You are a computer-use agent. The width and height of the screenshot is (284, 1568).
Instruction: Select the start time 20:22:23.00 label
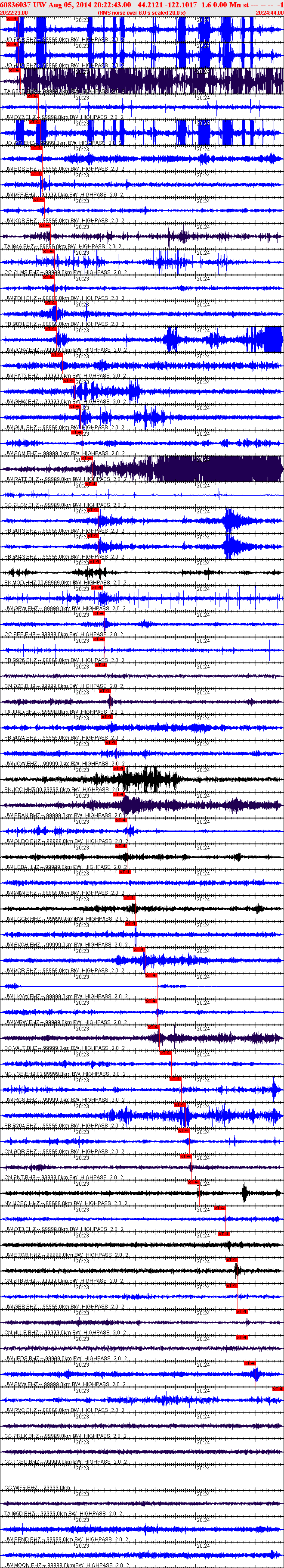(x=13, y=12)
